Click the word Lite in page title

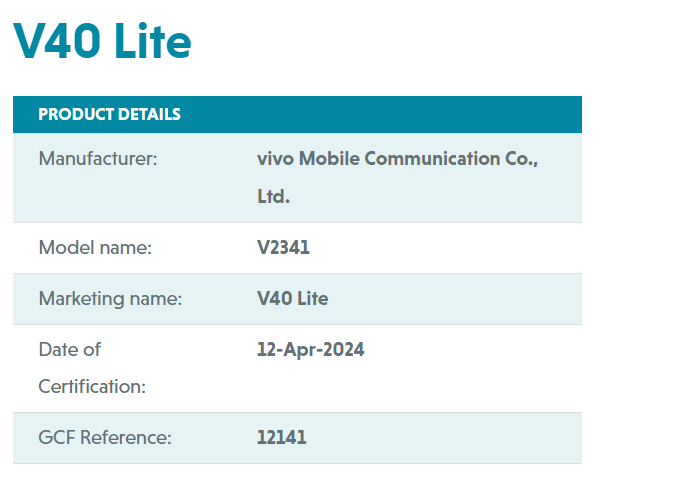click(153, 41)
